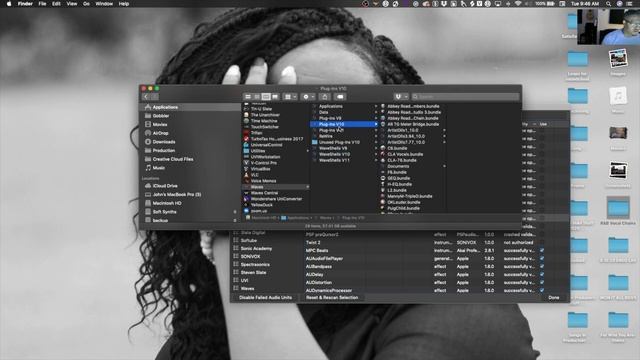Open the Edit Tags toolbar button

click(340, 97)
